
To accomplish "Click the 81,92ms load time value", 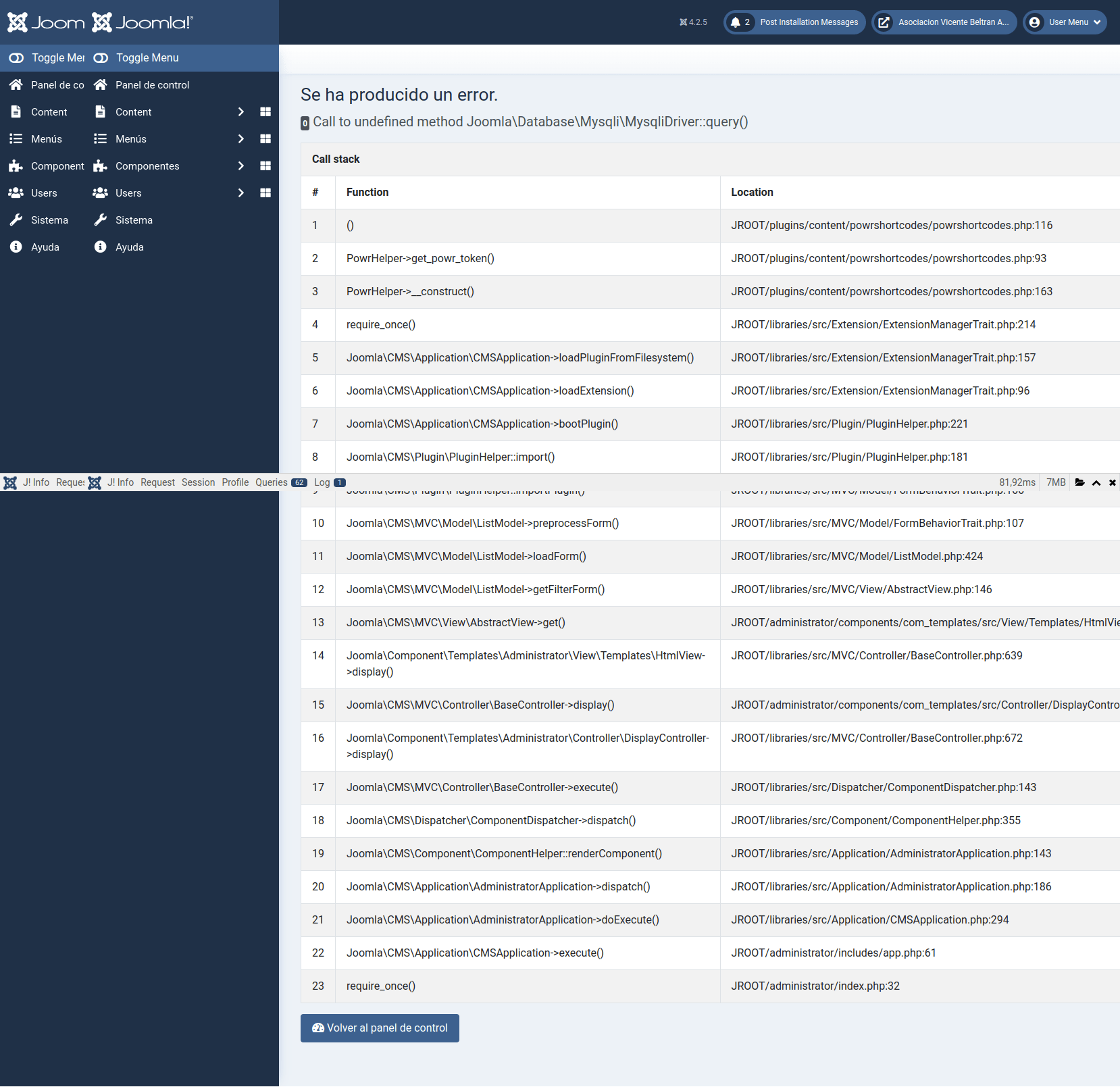I will 1017,482.
